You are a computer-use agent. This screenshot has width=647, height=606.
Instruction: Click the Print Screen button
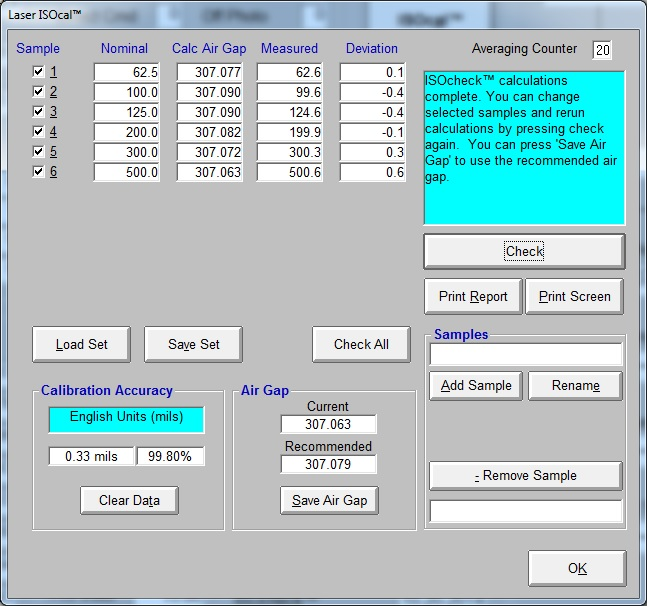[x=574, y=297]
